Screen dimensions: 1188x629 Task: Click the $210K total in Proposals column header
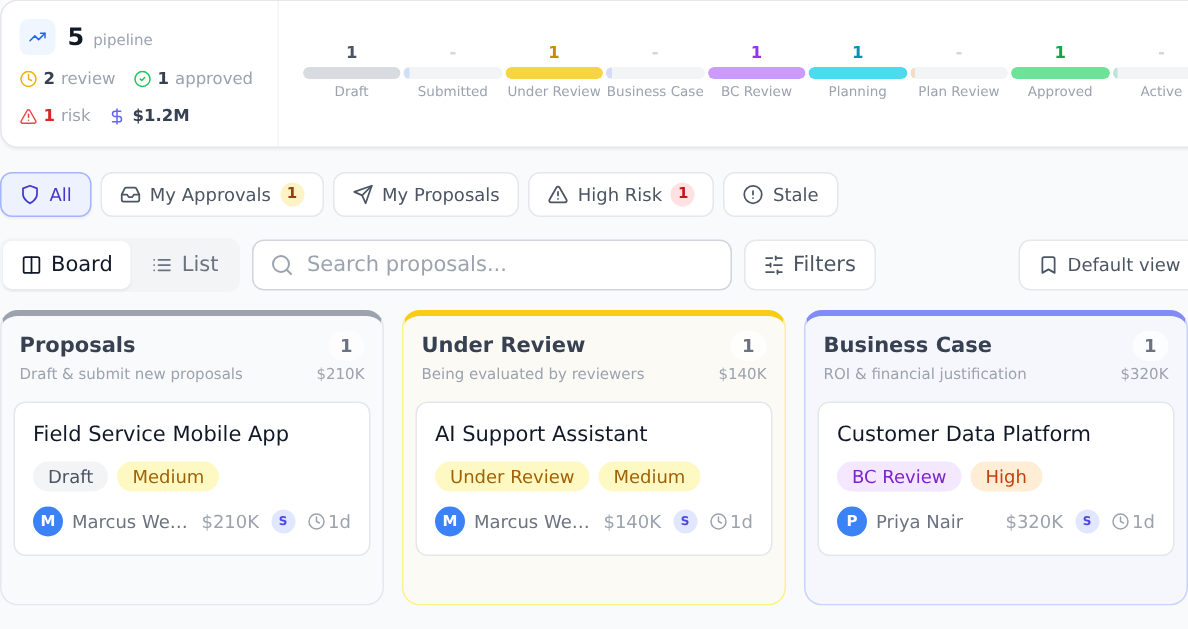(x=341, y=374)
